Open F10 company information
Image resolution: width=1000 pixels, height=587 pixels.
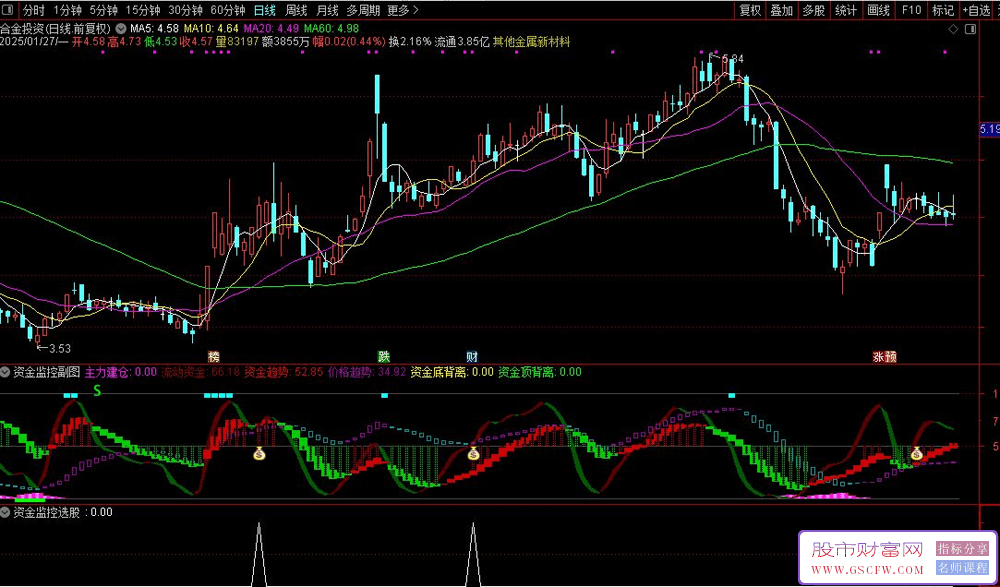coord(911,10)
